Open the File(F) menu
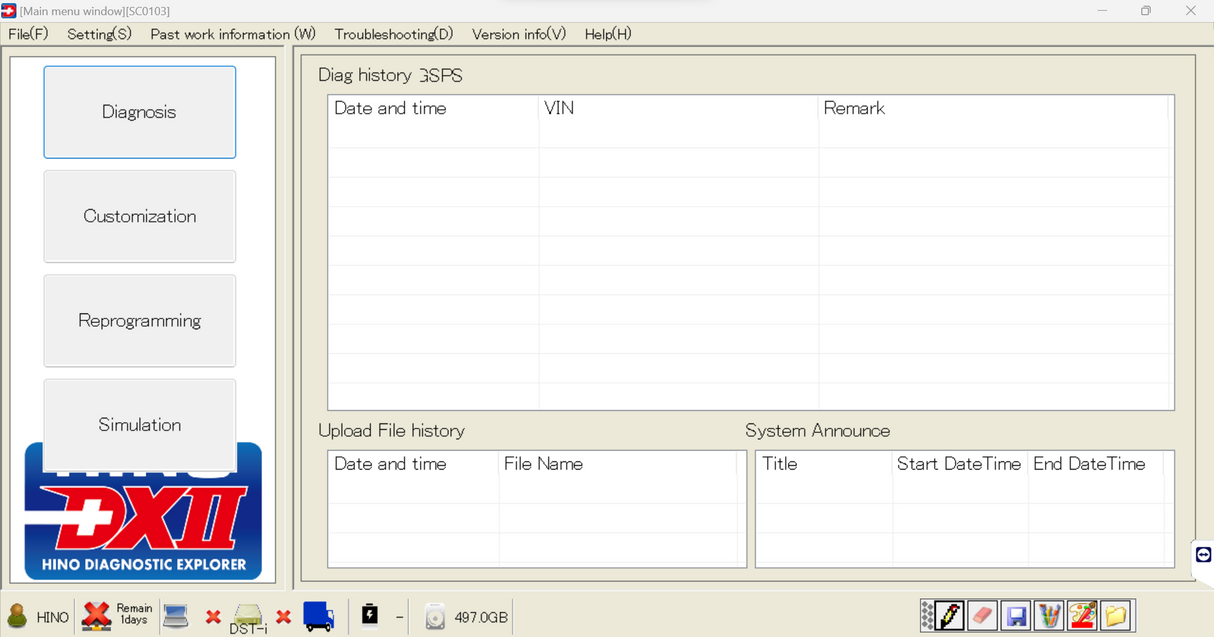 (28, 34)
